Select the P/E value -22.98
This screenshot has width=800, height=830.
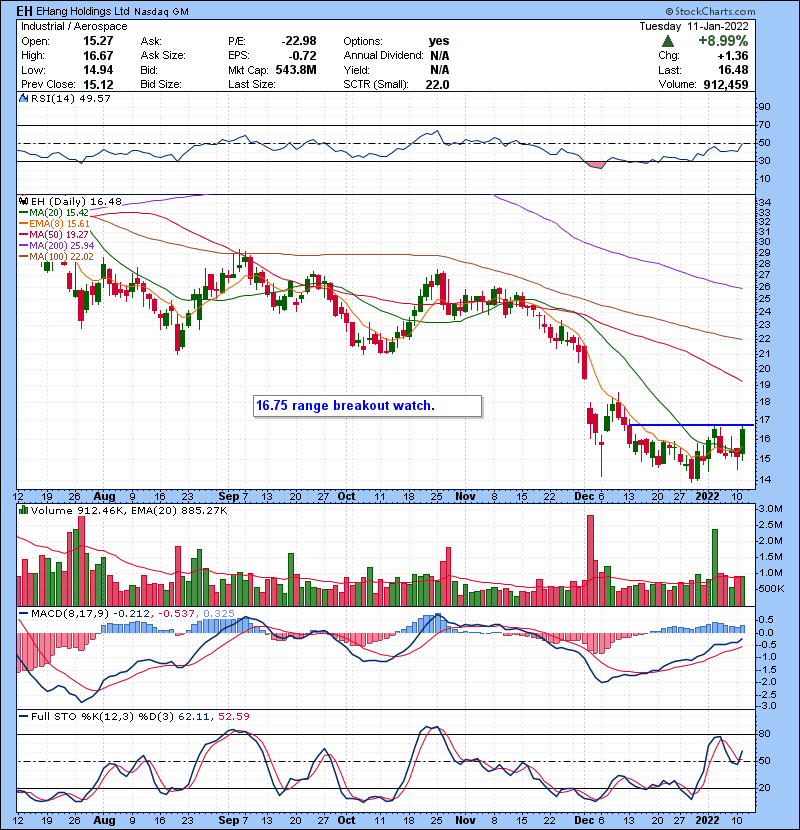299,41
